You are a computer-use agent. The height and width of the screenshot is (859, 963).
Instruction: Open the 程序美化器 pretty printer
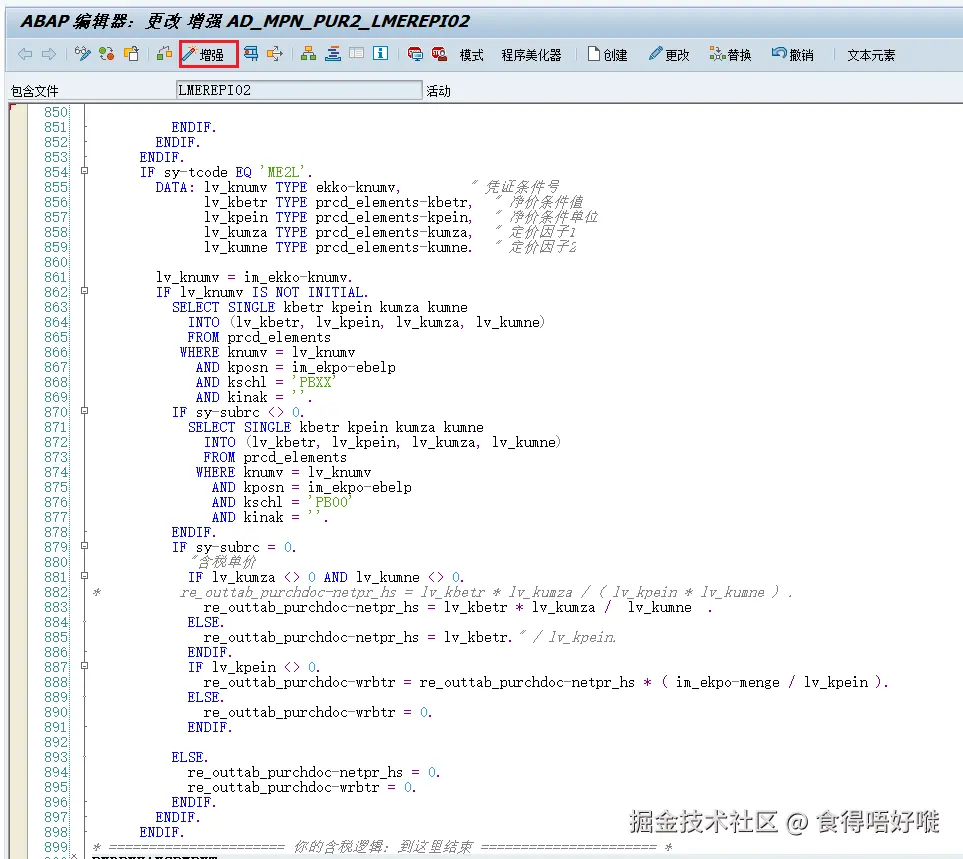coord(531,55)
